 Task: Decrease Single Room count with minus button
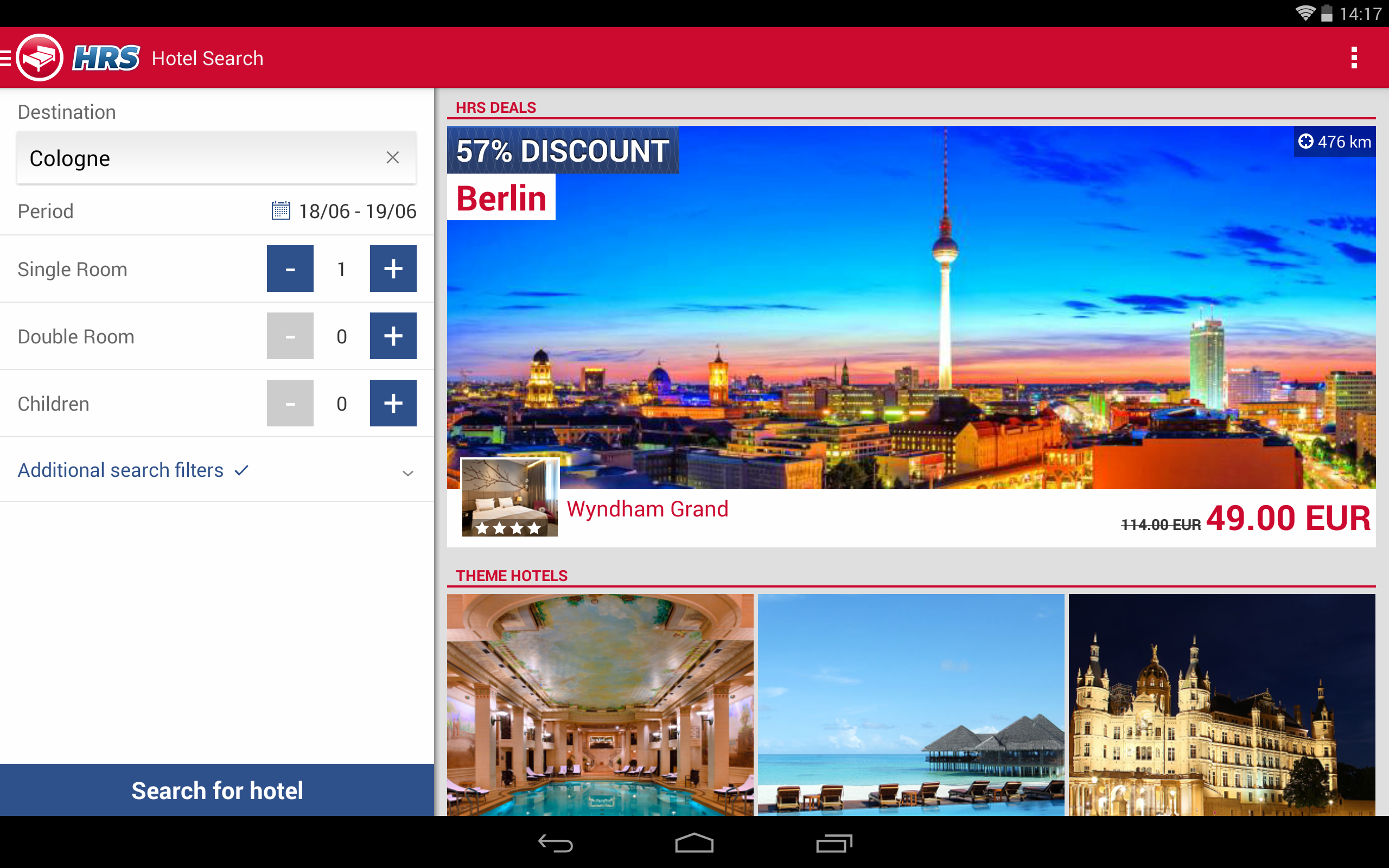coord(290,268)
